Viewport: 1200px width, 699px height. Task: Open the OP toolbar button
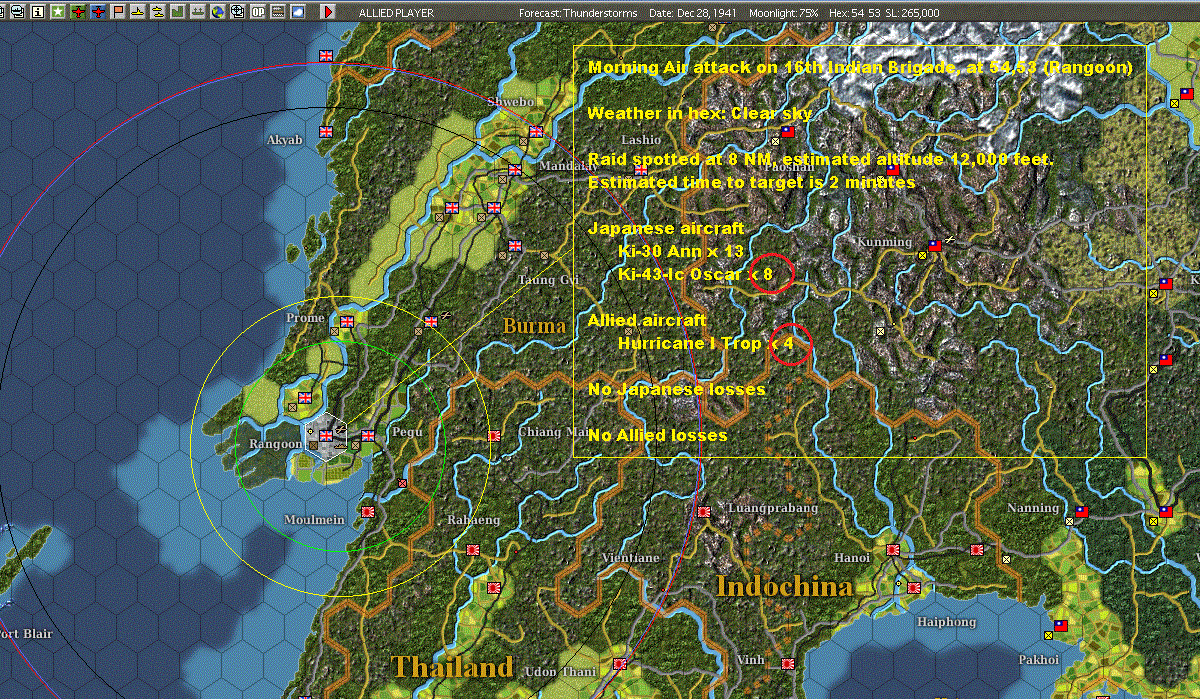(x=257, y=12)
